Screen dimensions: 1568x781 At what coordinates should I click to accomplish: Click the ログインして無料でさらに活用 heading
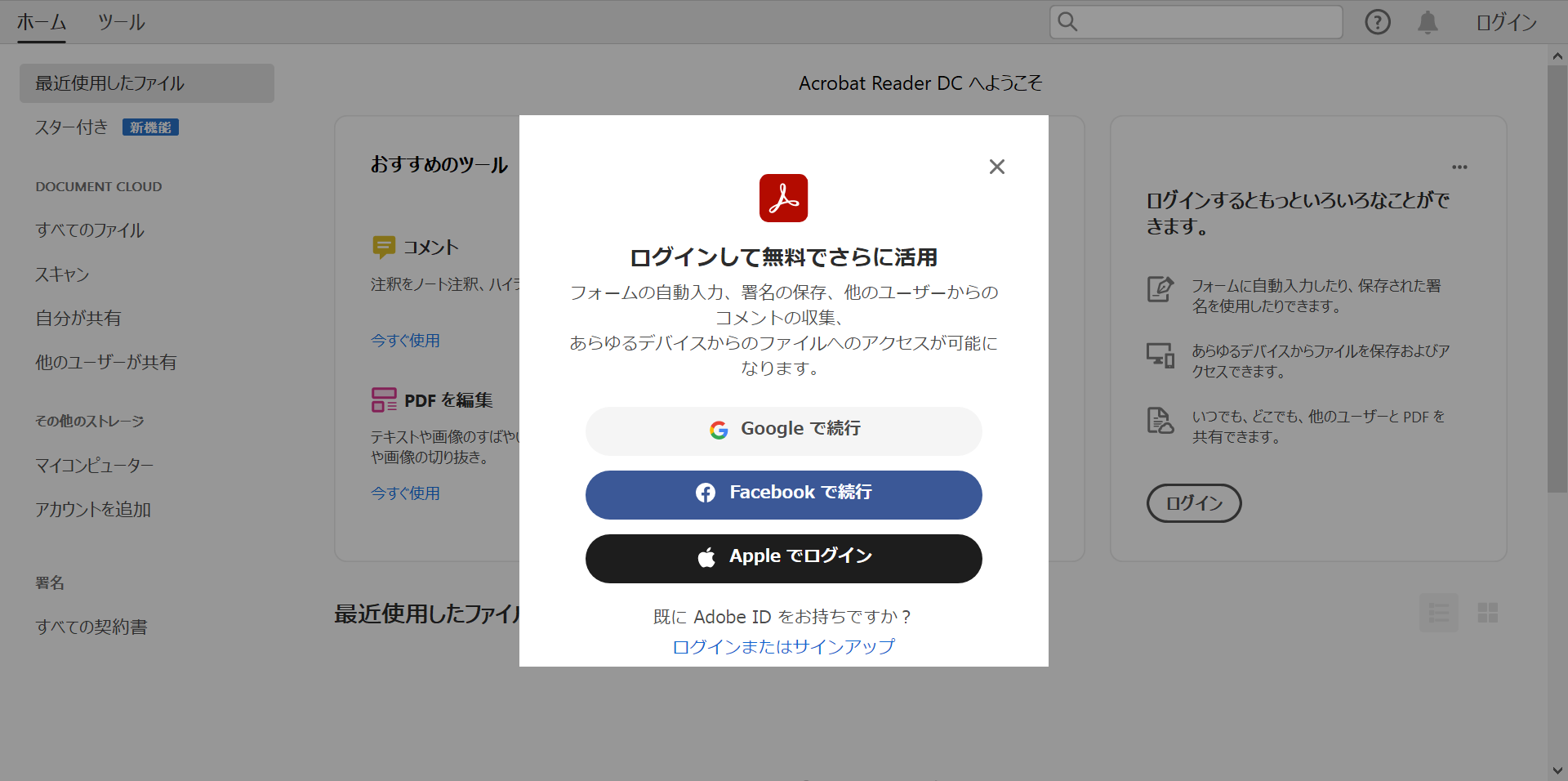pyautogui.click(x=783, y=257)
